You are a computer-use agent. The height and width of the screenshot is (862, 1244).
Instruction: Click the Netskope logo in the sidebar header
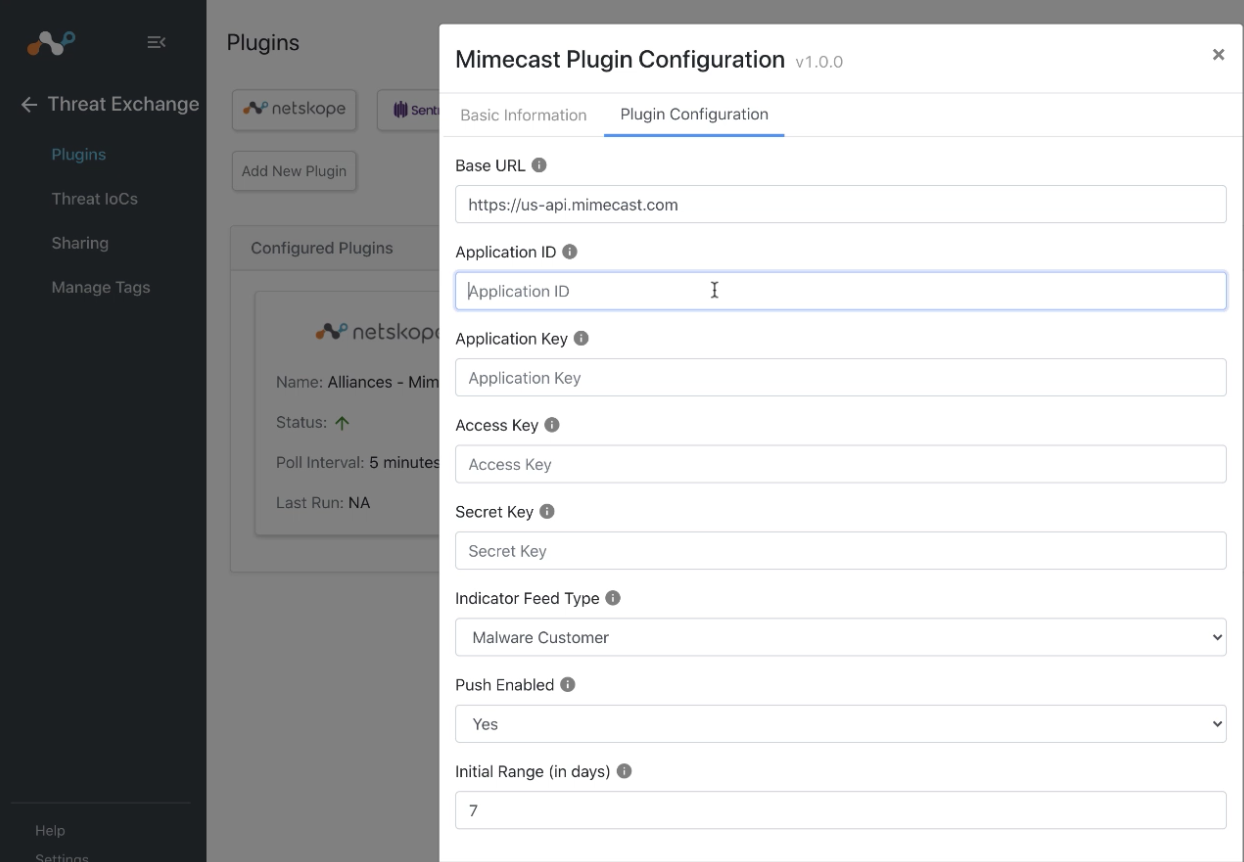[48, 42]
